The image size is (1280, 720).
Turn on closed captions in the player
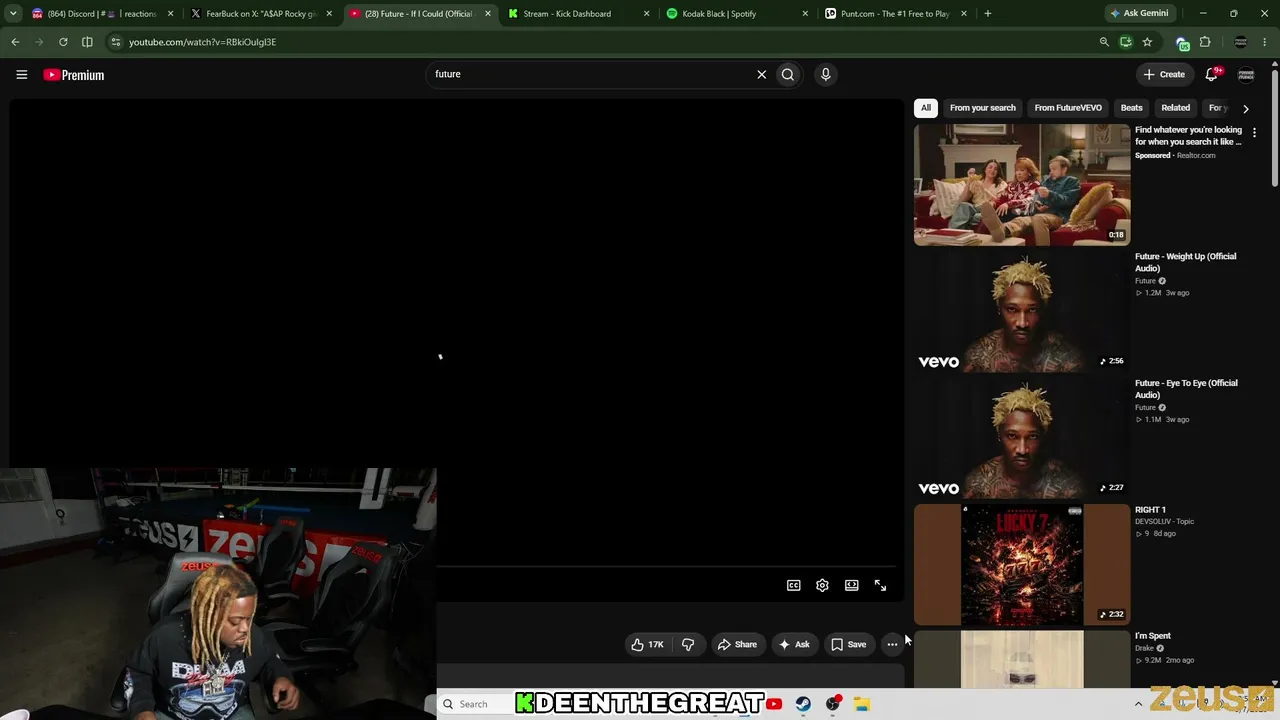pyautogui.click(x=793, y=585)
